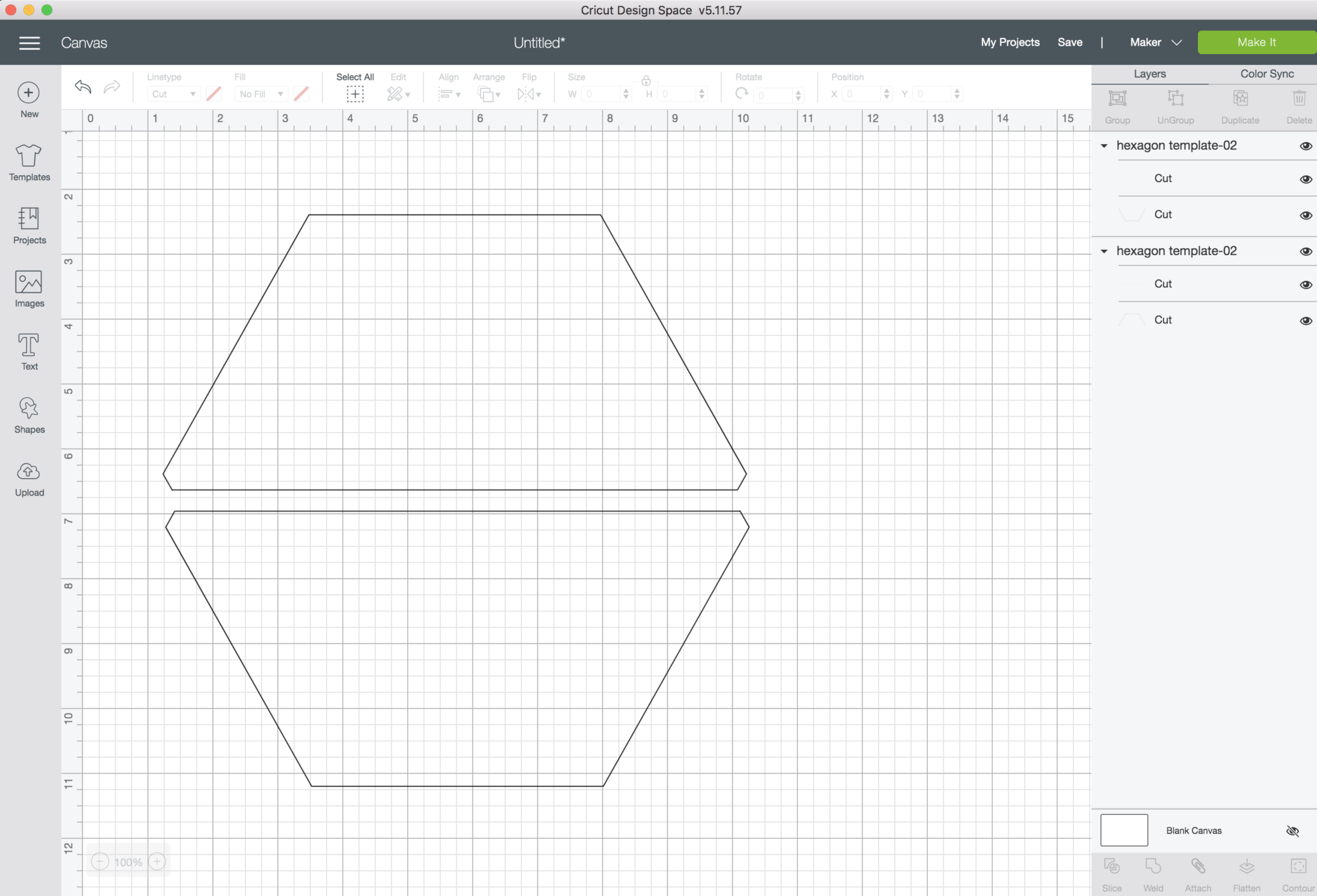This screenshot has height=896, width=1317.
Task: Switch to the Layers tab
Action: click(x=1149, y=74)
